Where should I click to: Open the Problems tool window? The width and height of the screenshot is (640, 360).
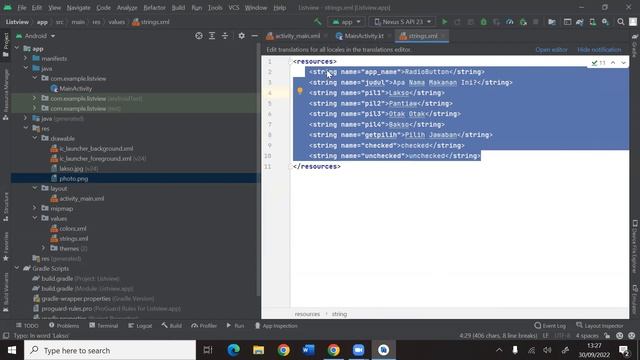coord(64,326)
